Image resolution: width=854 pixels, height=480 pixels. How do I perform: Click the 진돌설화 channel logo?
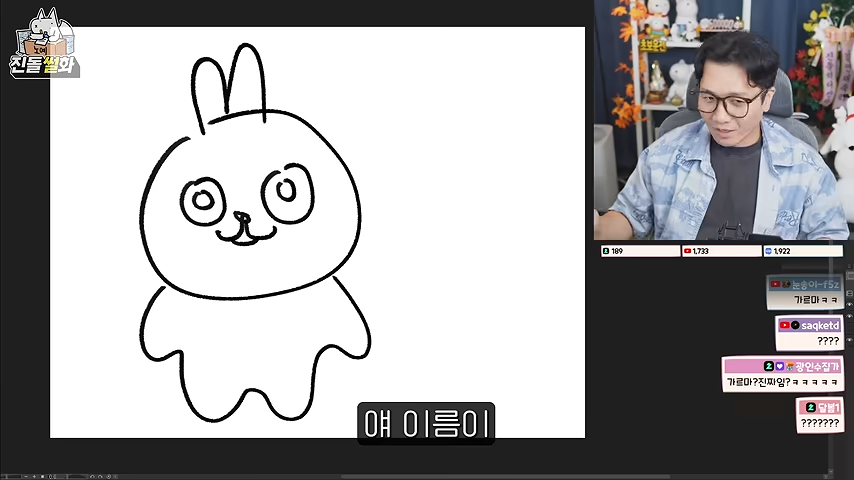point(45,43)
